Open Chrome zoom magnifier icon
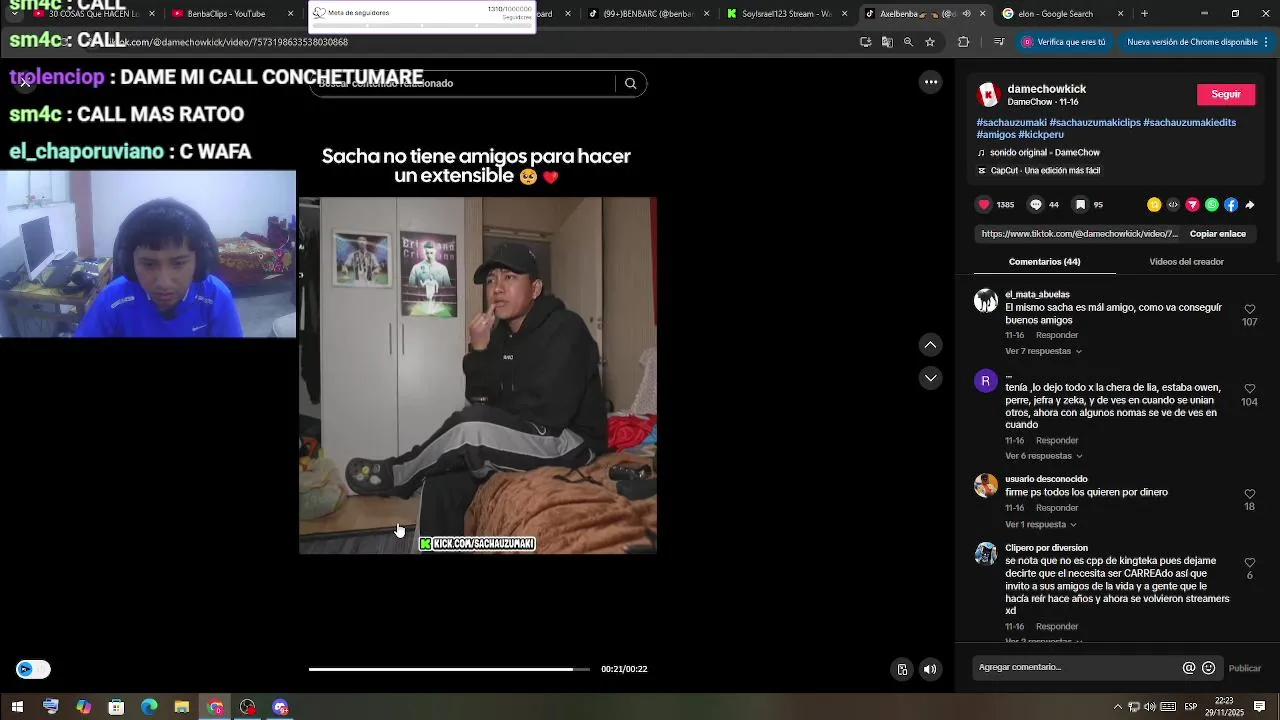This screenshot has height=720, width=1280. pyautogui.click(x=908, y=42)
